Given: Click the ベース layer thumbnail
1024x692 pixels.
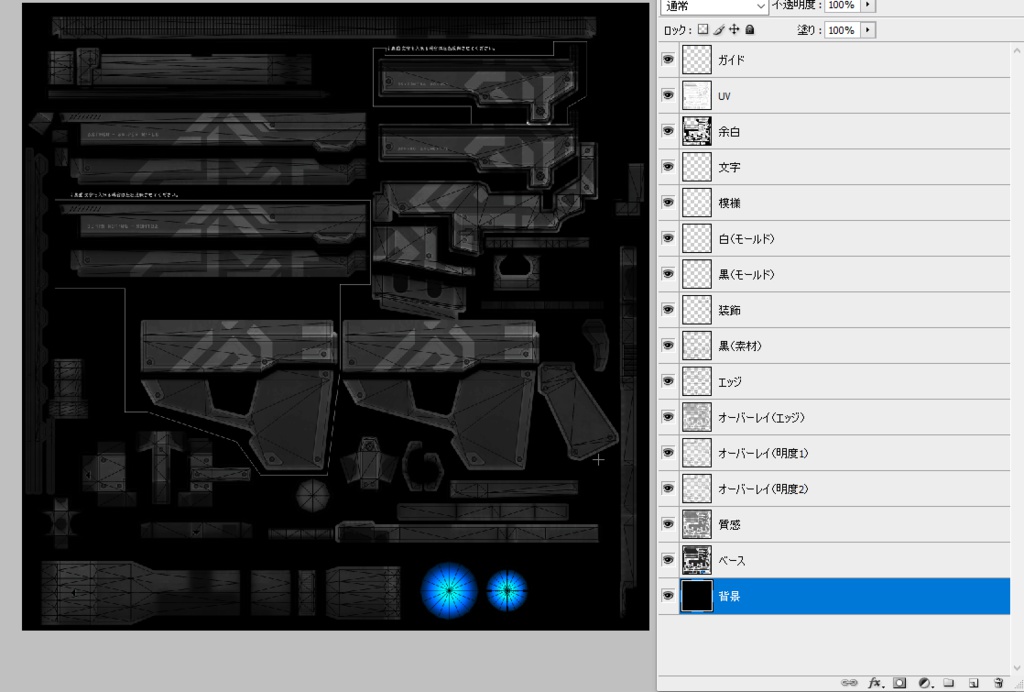Looking at the screenshot, I should tap(697, 559).
